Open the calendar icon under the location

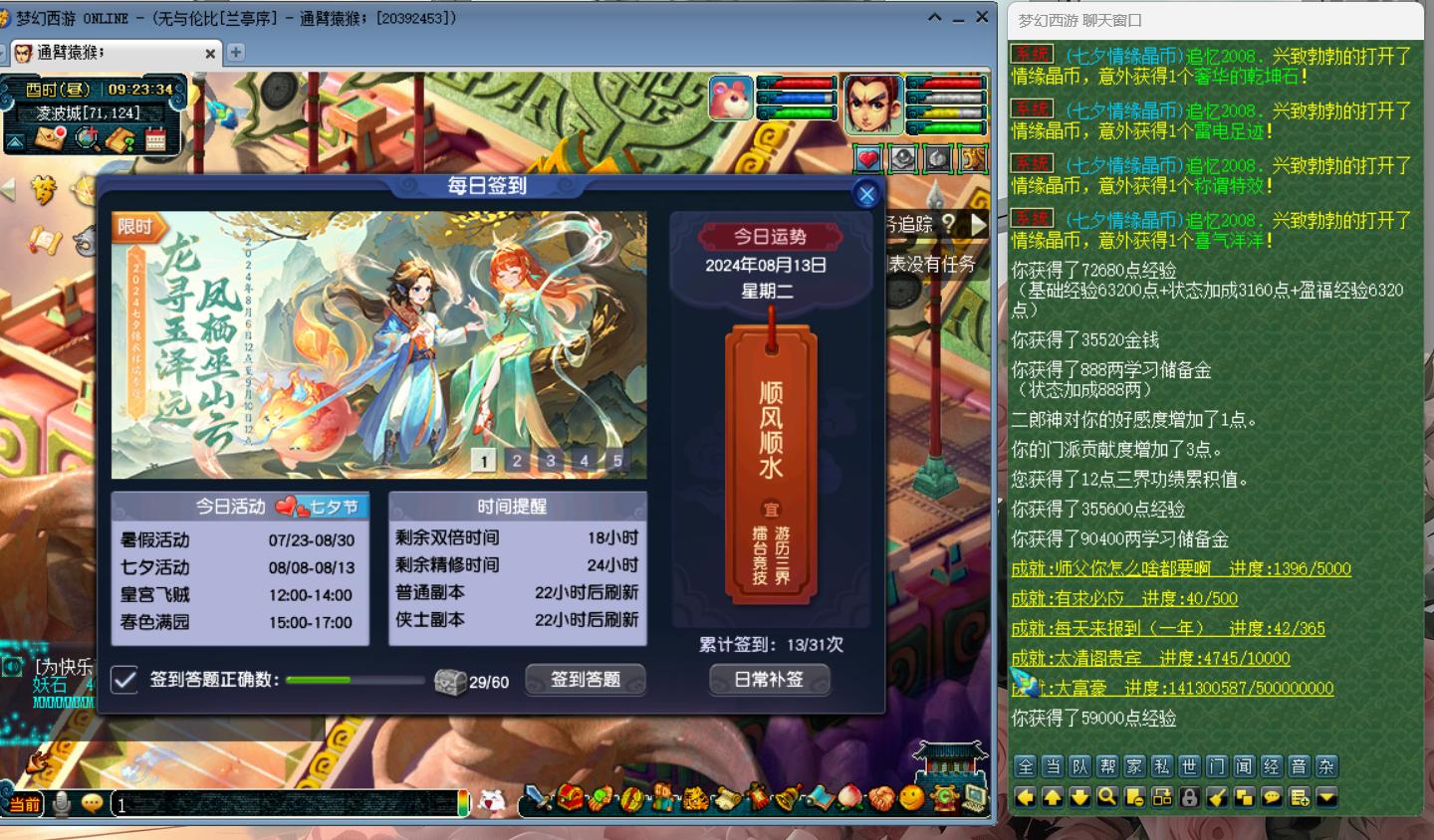point(155,138)
